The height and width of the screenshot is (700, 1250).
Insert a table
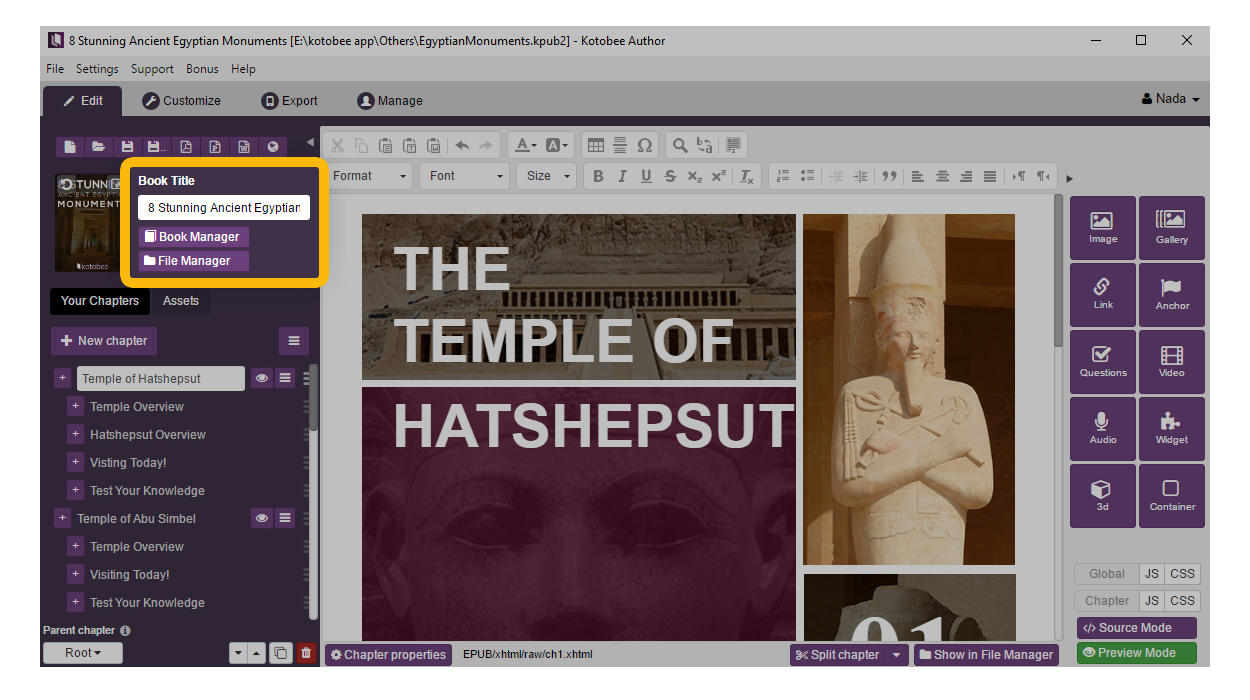[595, 146]
